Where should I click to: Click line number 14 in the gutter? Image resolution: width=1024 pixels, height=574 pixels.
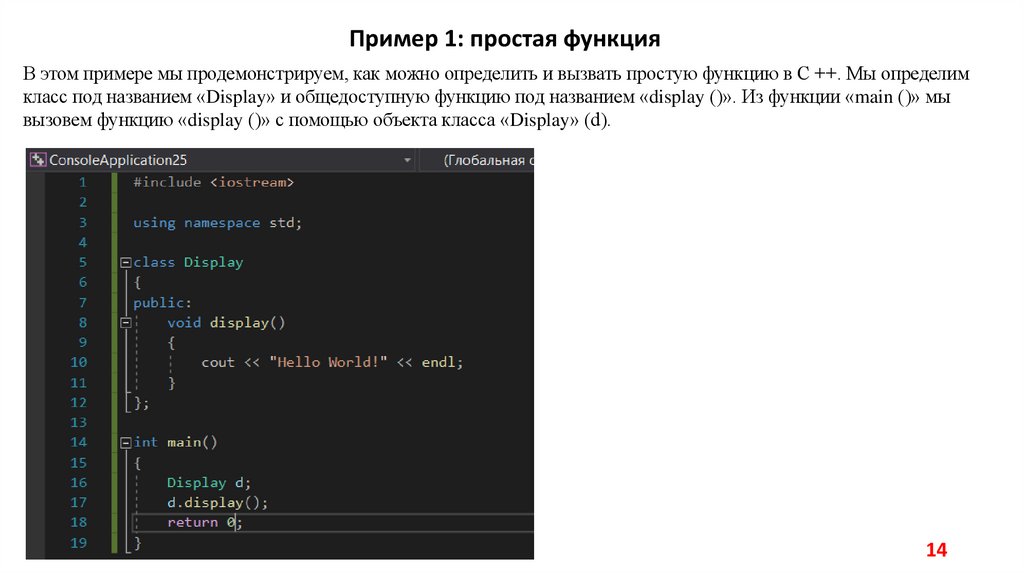tap(78, 443)
